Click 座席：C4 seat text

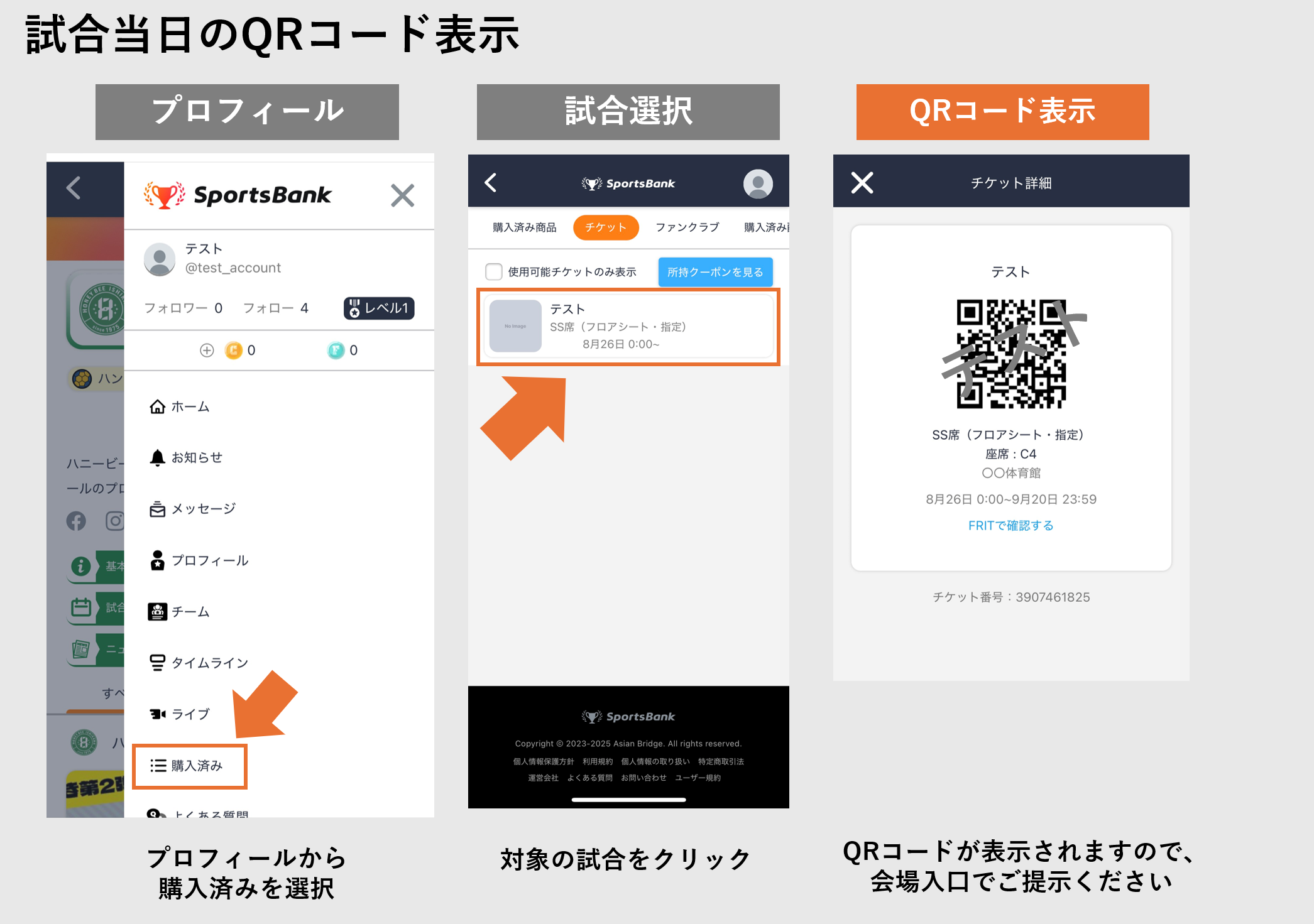pyautogui.click(x=1011, y=454)
